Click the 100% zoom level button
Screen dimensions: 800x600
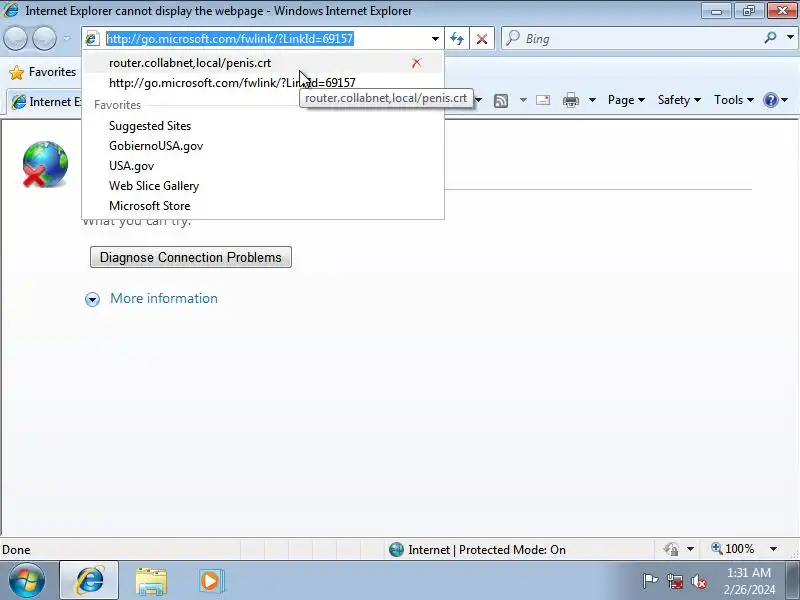[x=733, y=549]
